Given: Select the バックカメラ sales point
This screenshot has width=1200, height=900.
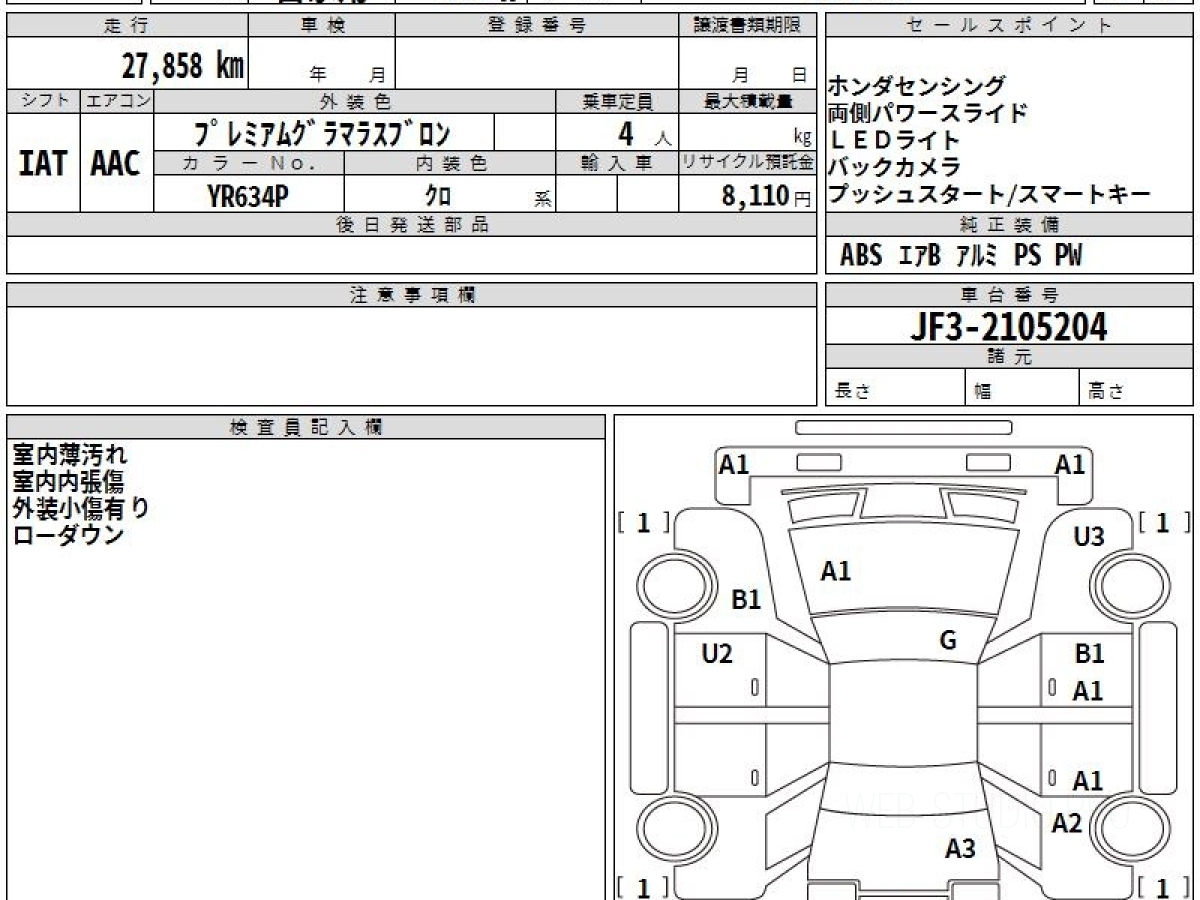Looking at the screenshot, I should (894, 167).
